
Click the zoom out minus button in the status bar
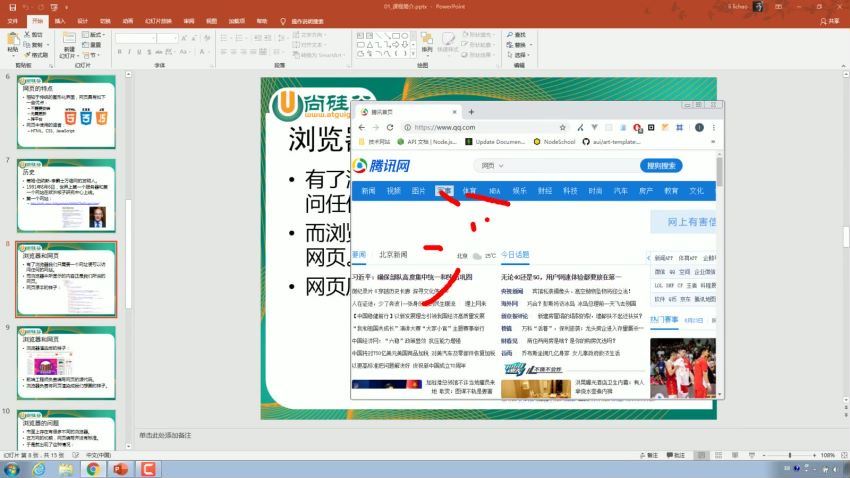[764, 455]
